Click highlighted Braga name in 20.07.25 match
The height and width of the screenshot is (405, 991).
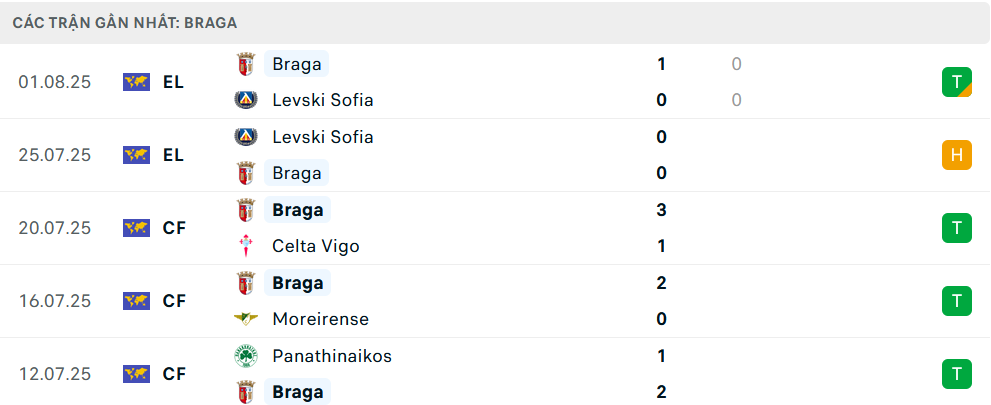tap(297, 210)
